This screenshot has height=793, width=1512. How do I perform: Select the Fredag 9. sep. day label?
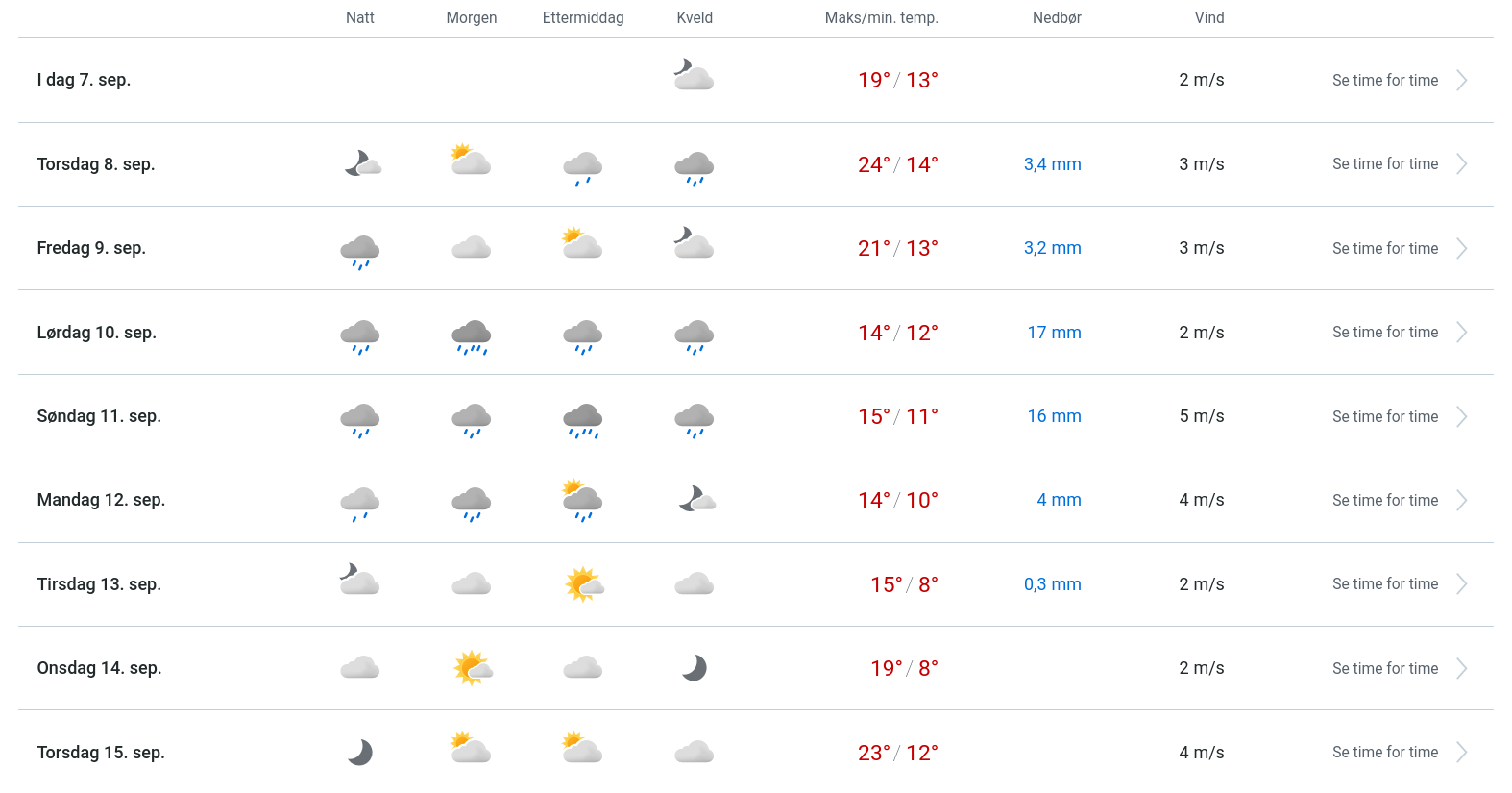91,248
